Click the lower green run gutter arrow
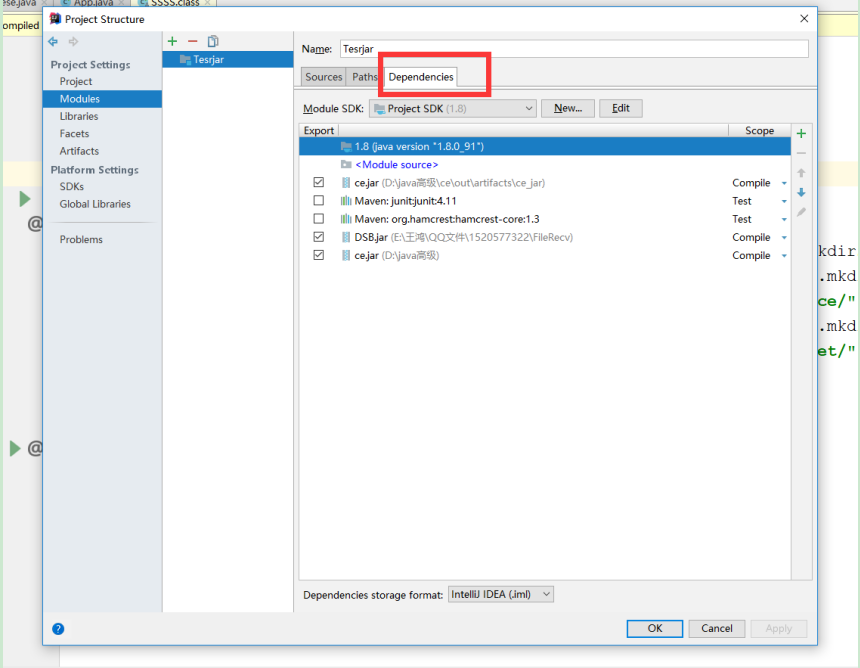This screenshot has width=860, height=668. [x=15, y=448]
